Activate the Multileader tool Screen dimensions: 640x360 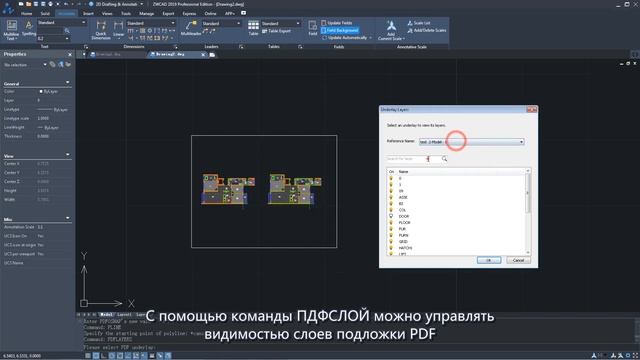click(x=191, y=29)
